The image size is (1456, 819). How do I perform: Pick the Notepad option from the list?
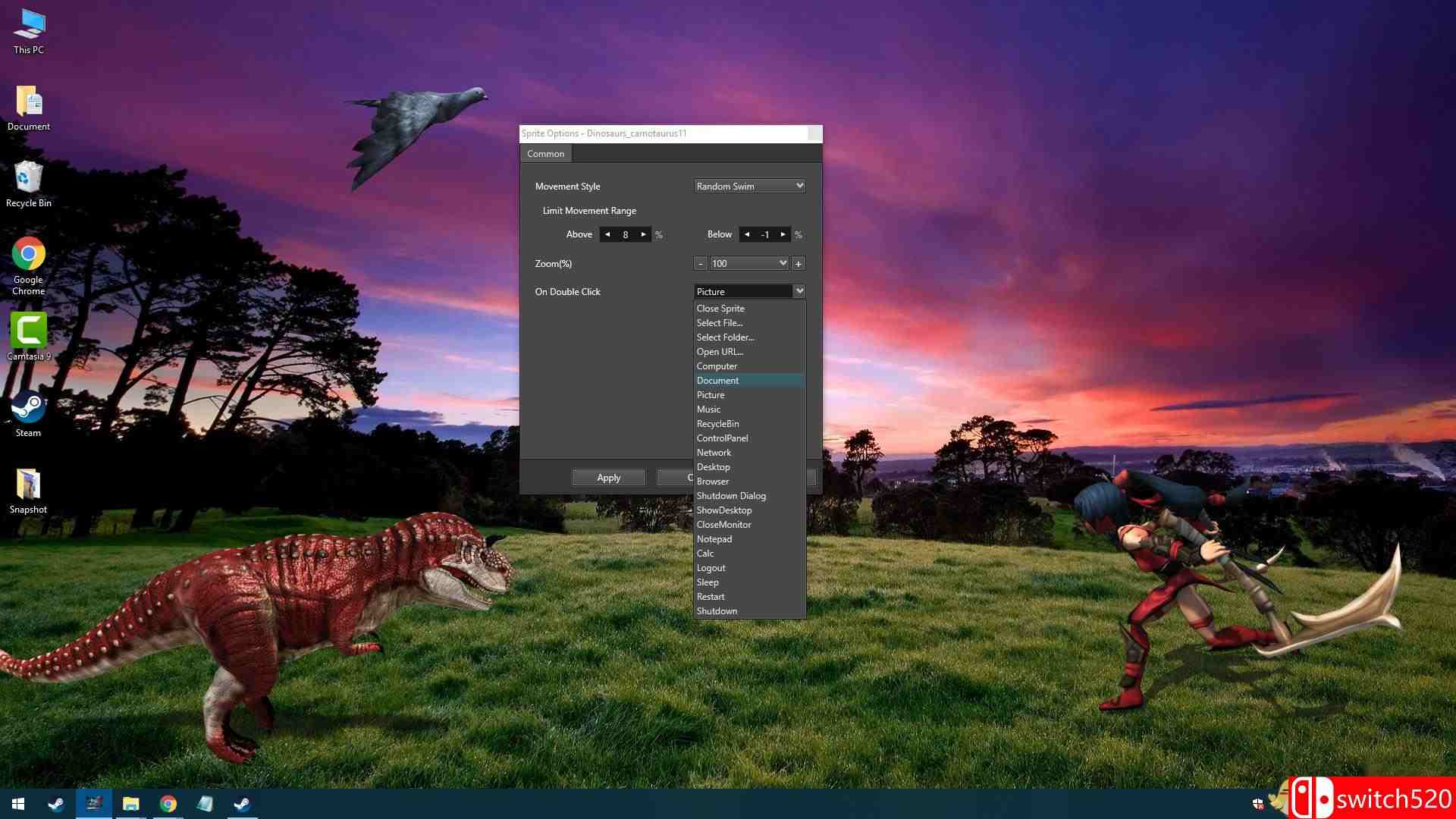point(714,539)
